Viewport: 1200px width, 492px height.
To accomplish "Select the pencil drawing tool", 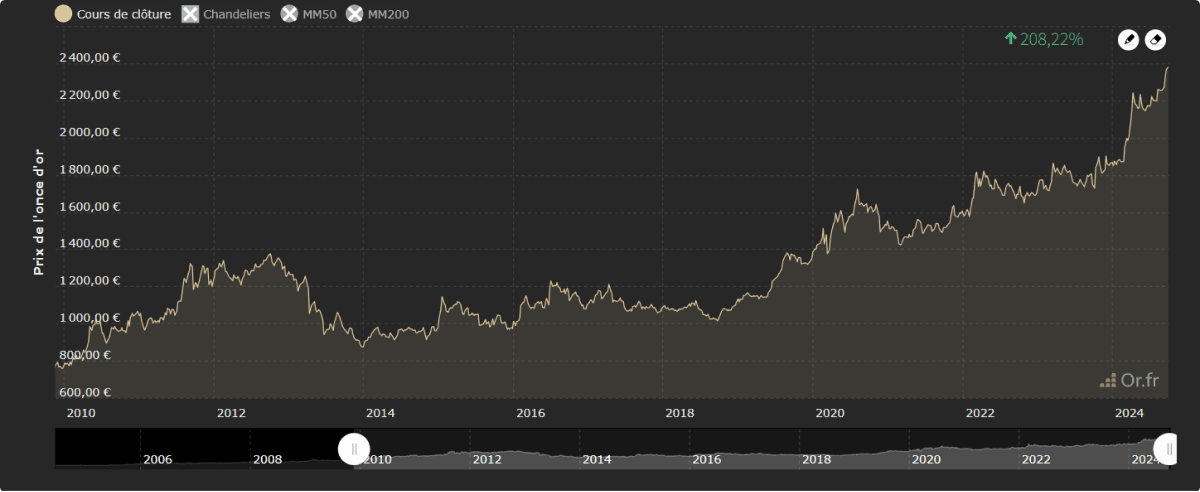I will (x=1128, y=40).
